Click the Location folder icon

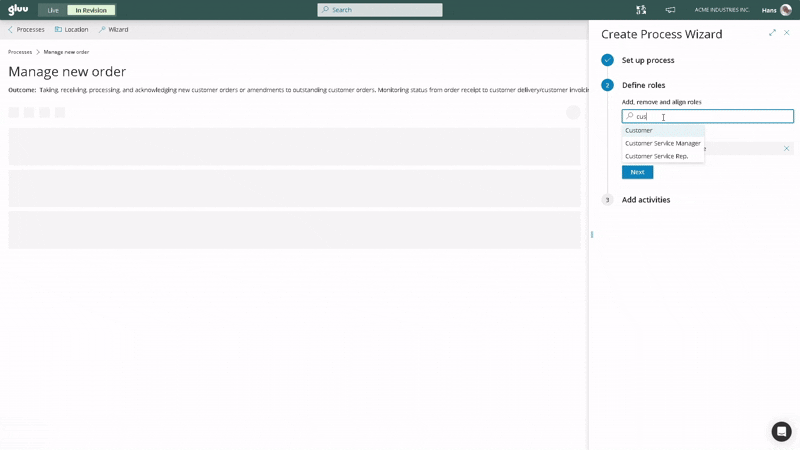tap(59, 30)
